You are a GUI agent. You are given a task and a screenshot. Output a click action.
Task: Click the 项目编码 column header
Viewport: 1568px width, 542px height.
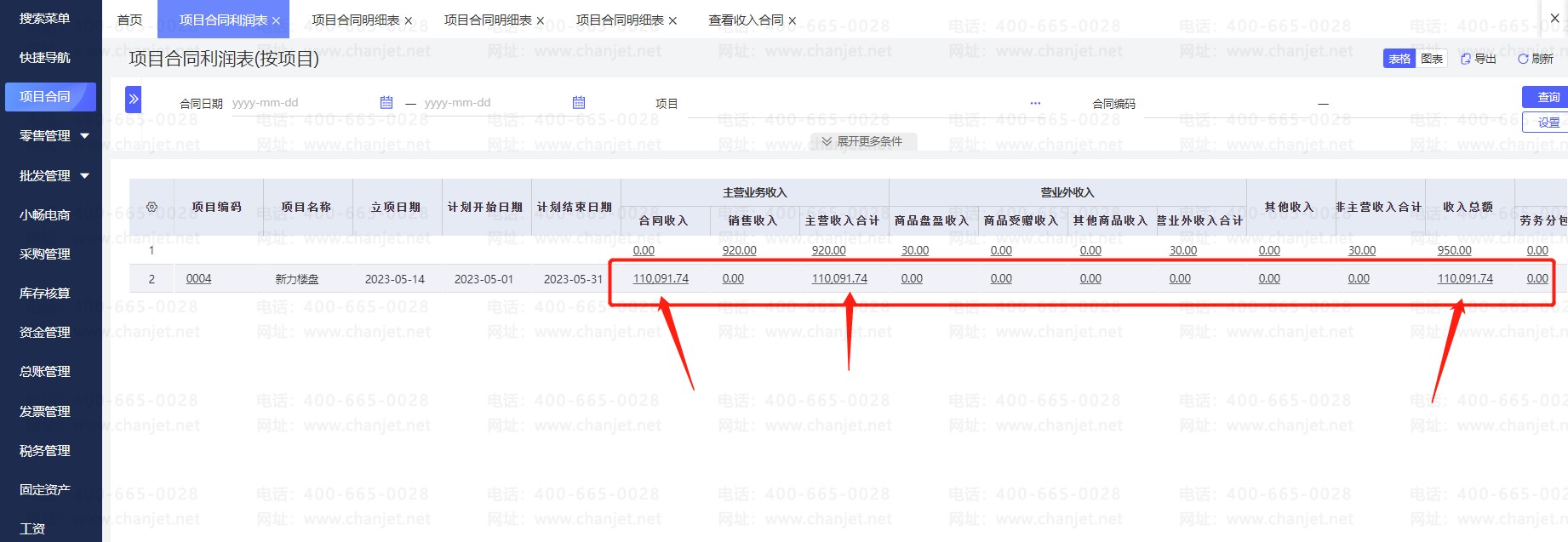(218, 207)
